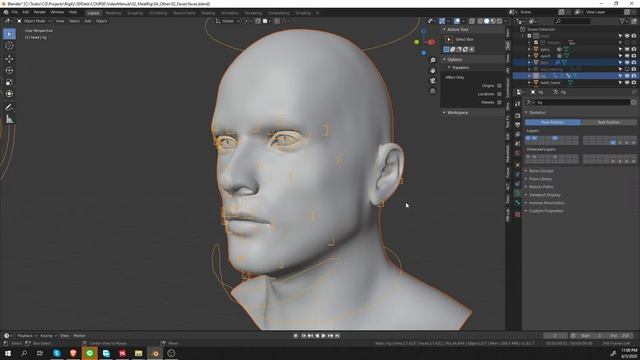Toggle viewport overlays button

pyautogui.click(x=457, y=21)
